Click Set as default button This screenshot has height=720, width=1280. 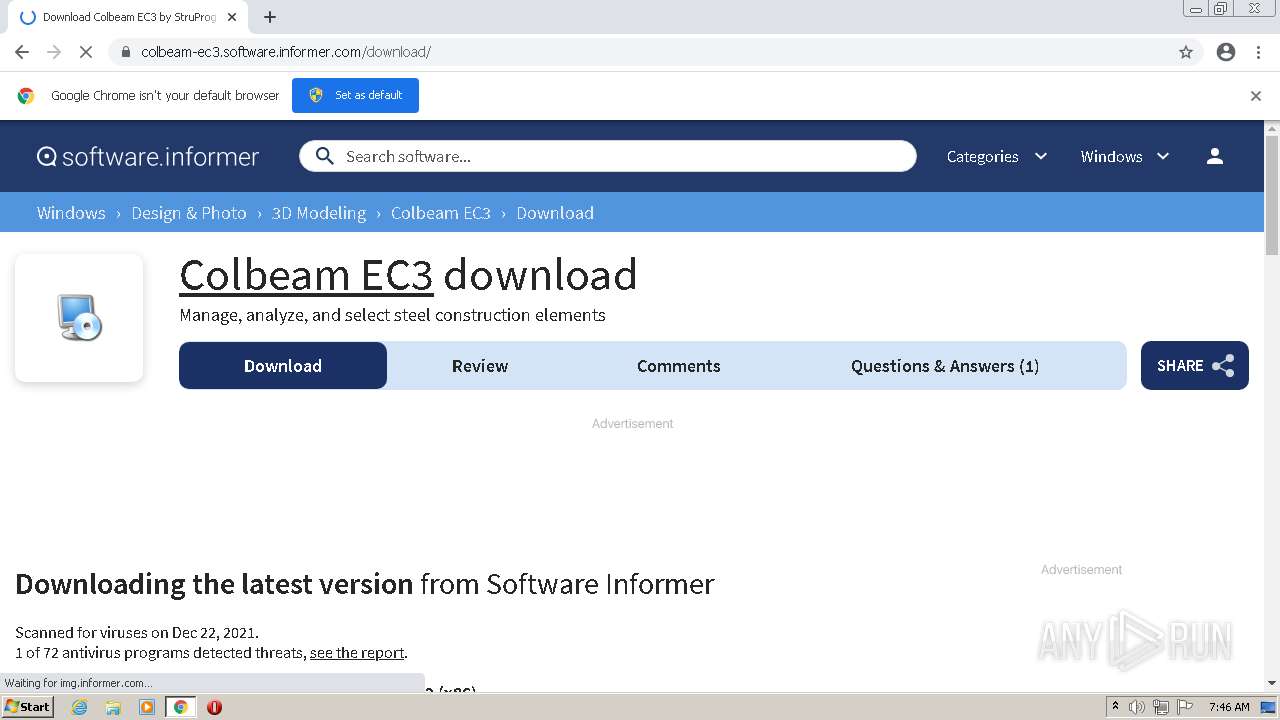tap(355, 95)
